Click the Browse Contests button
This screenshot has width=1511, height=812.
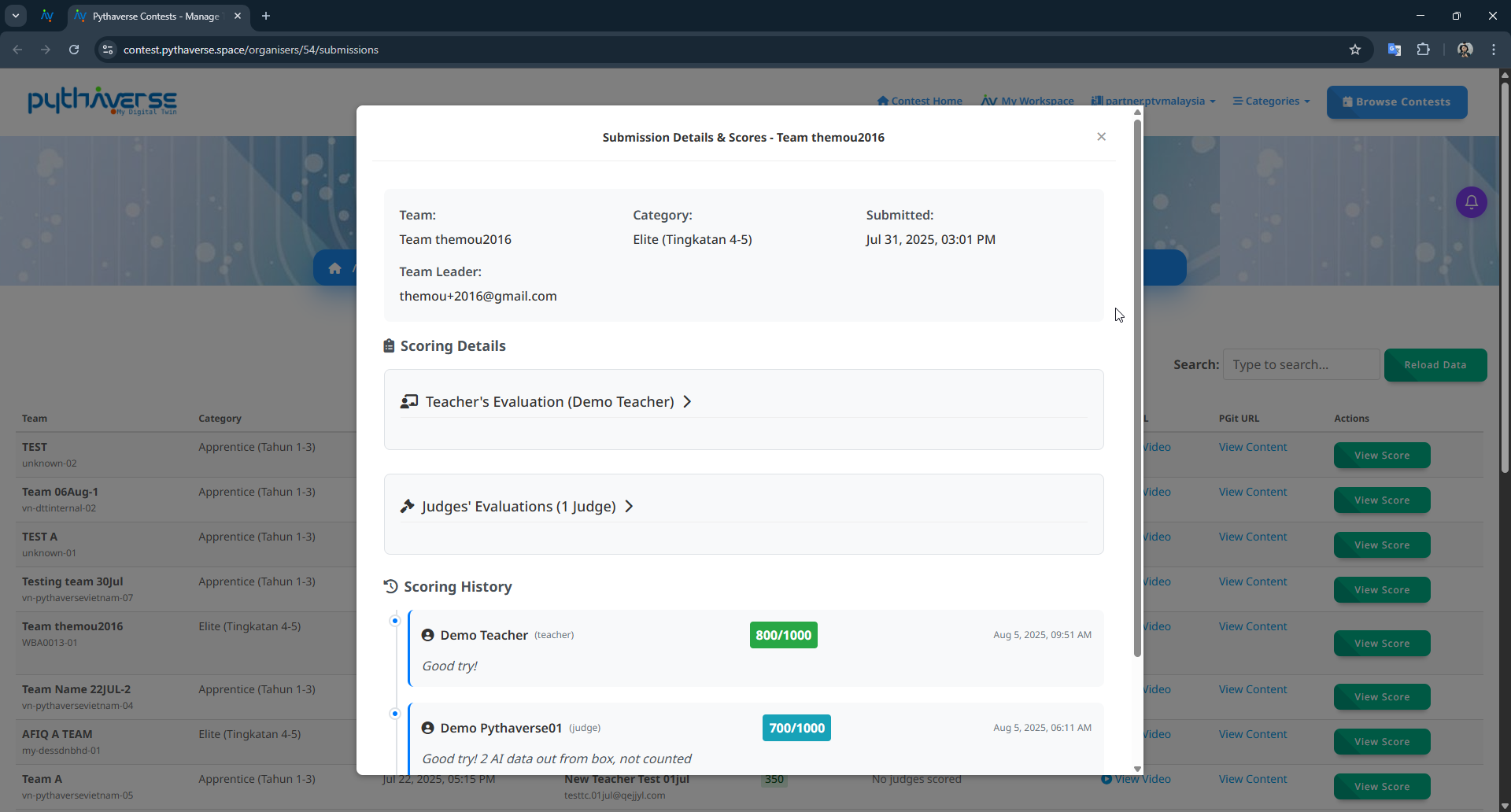[x=1397, y=102]
